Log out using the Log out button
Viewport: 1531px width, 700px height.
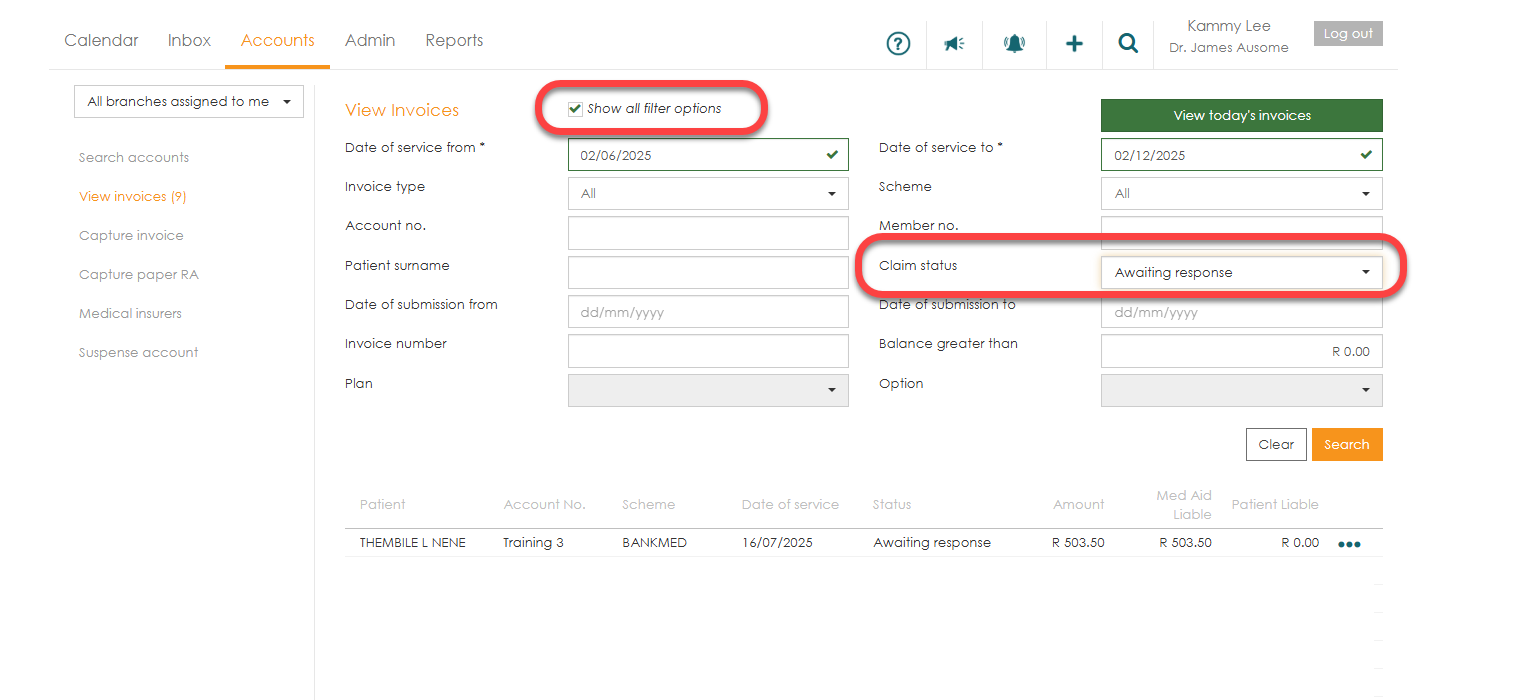[x=1348, y=34]
